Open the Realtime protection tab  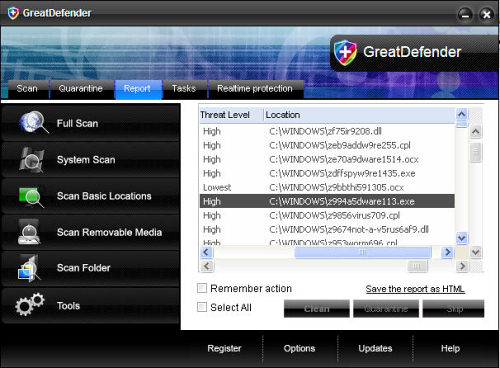click(255, 89)
